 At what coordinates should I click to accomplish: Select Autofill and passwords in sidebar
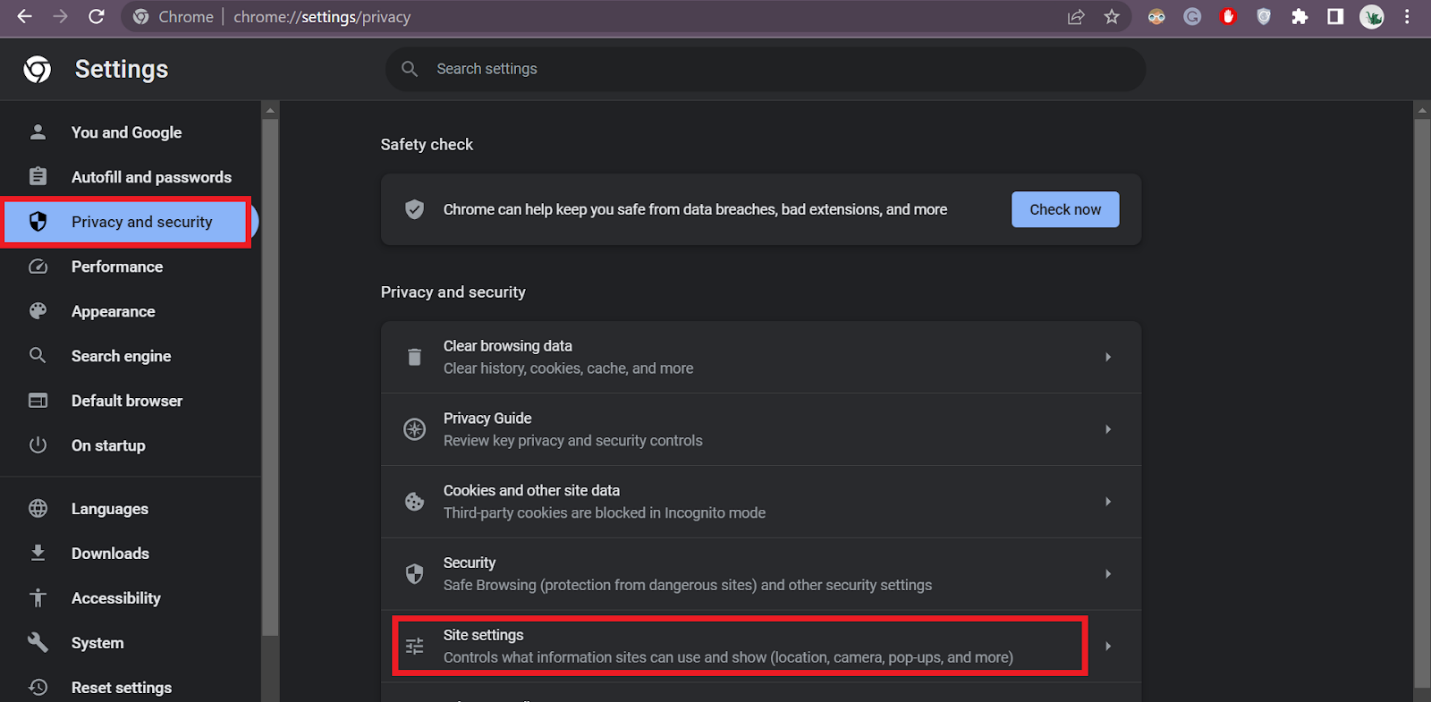(151, 177)
